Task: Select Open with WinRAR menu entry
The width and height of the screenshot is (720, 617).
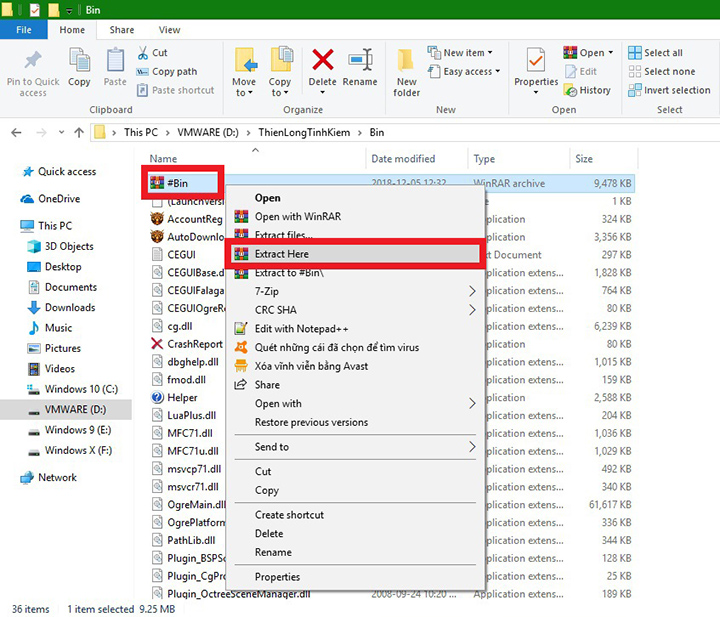Action: click(x=296, y=216)
